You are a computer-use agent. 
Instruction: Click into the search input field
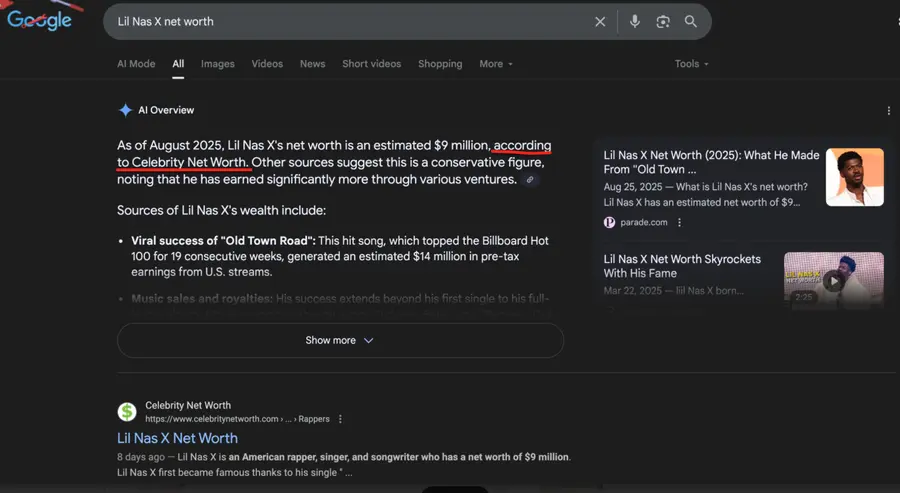coord(340,22)
